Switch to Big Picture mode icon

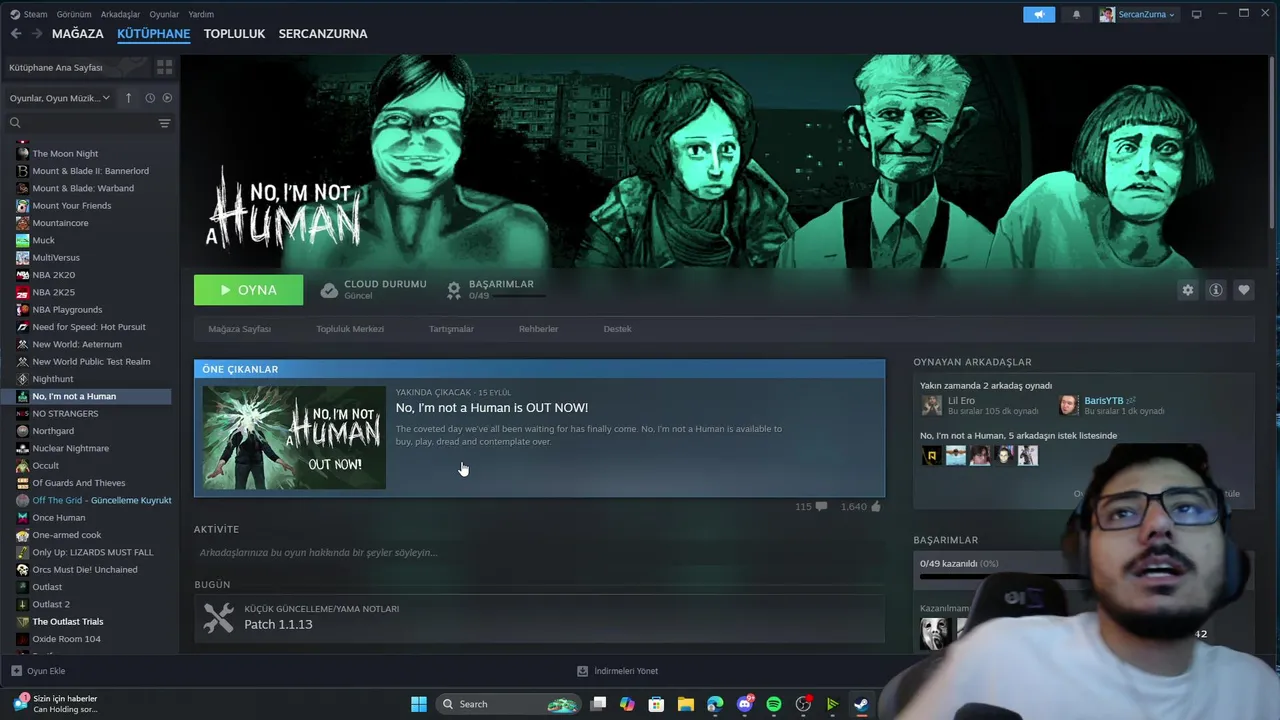click(1196, 14)
